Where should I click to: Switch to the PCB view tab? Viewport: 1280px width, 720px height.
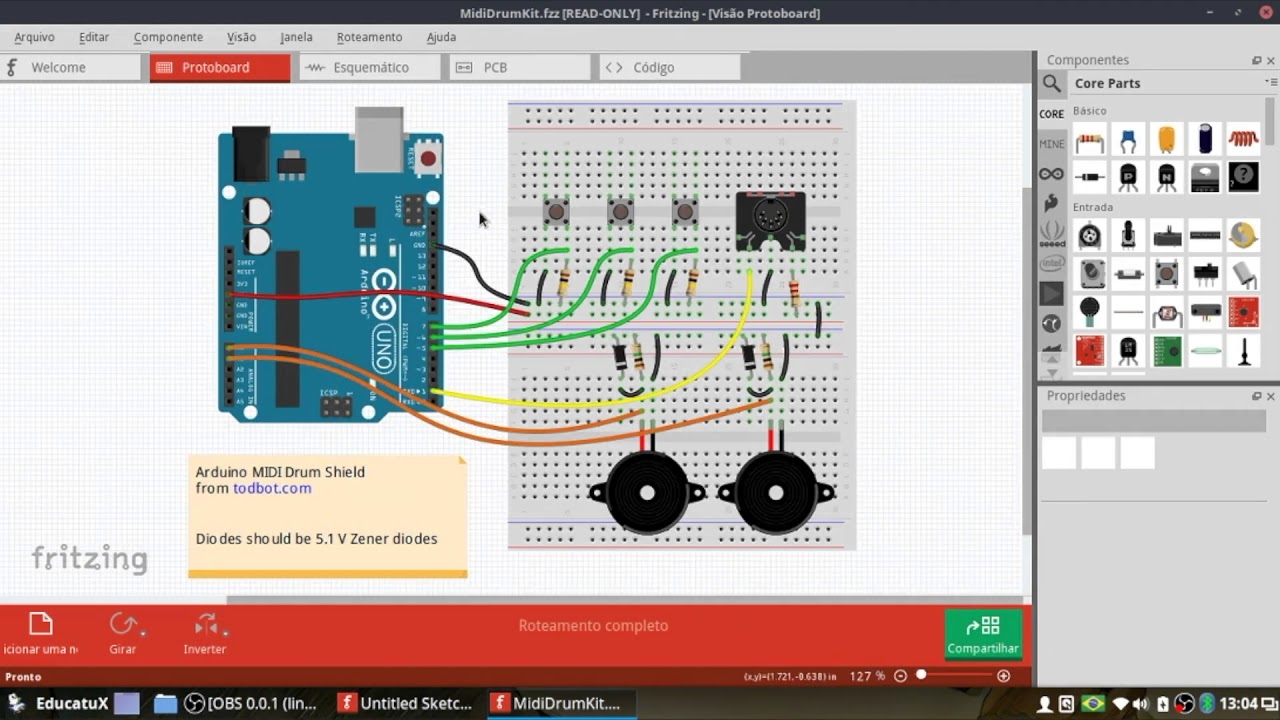[x=520, y=67]
